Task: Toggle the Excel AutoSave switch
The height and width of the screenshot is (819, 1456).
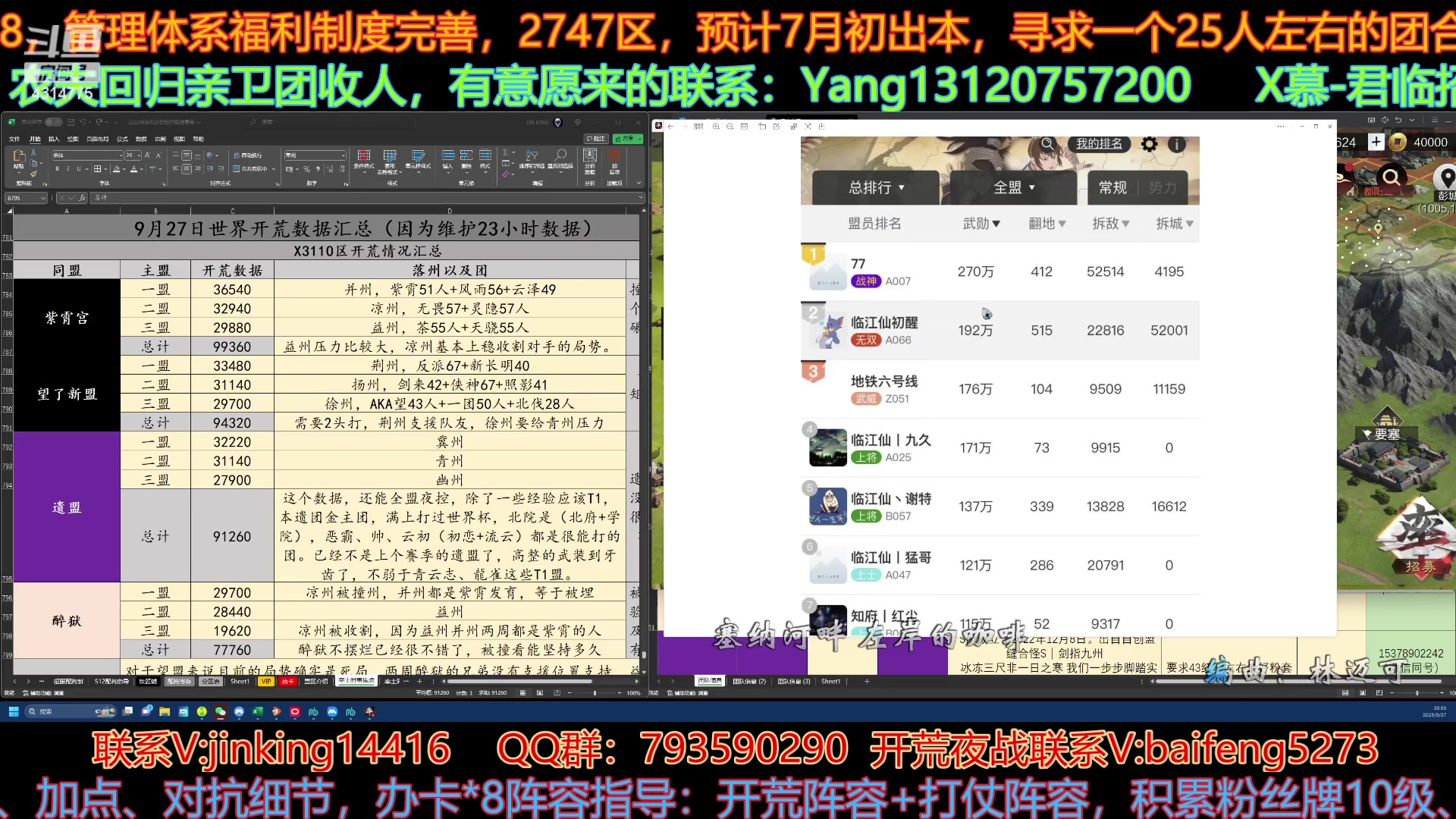Action: click(x=53, y=122)
